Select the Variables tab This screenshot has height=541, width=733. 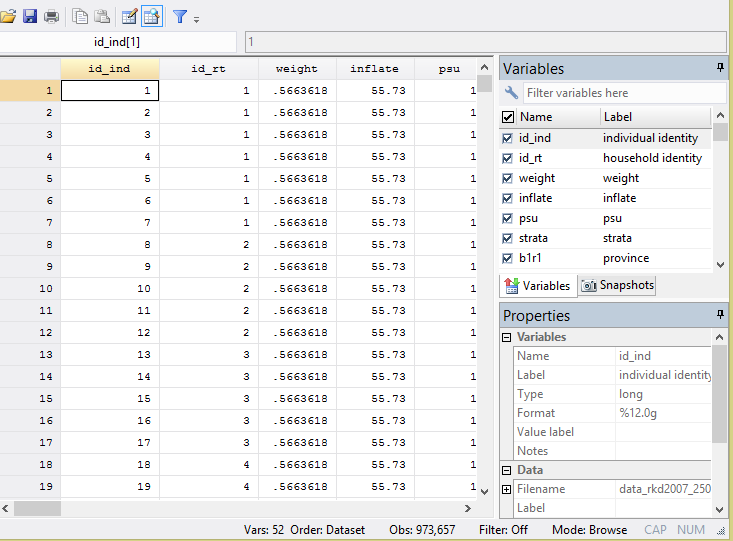point(537,285)
